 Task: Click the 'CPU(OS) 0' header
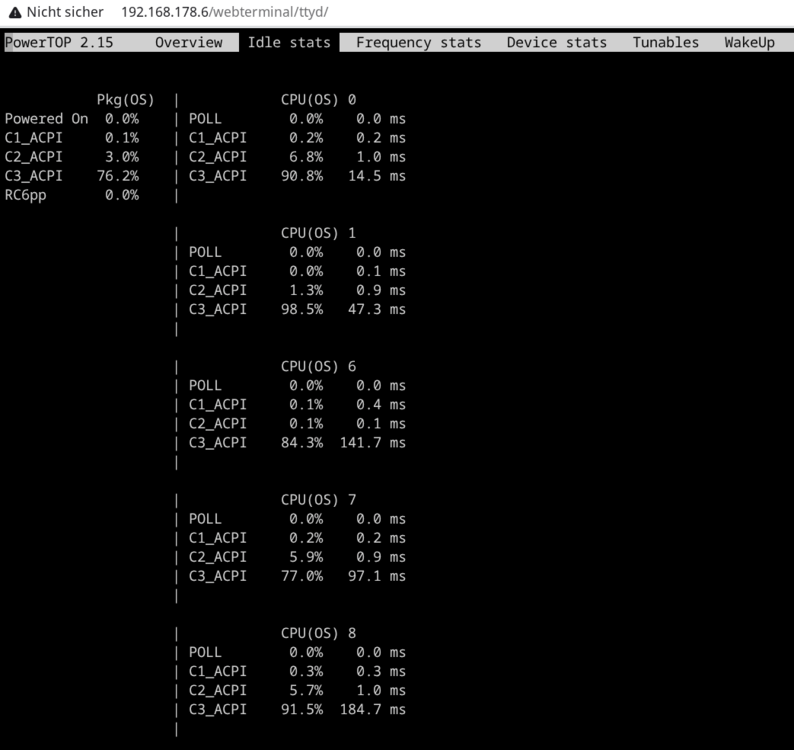319,100
